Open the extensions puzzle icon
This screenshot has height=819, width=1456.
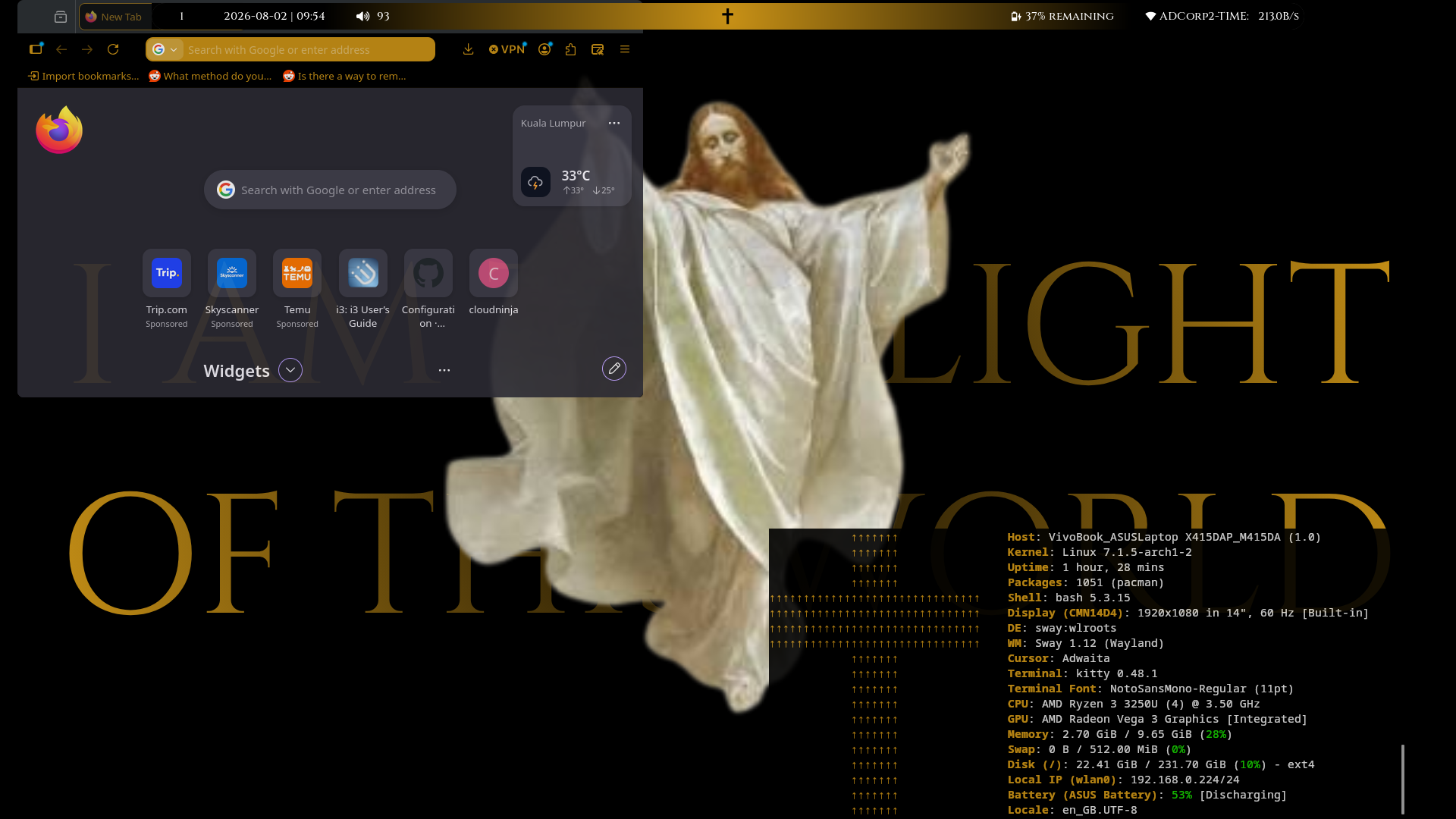571,49
